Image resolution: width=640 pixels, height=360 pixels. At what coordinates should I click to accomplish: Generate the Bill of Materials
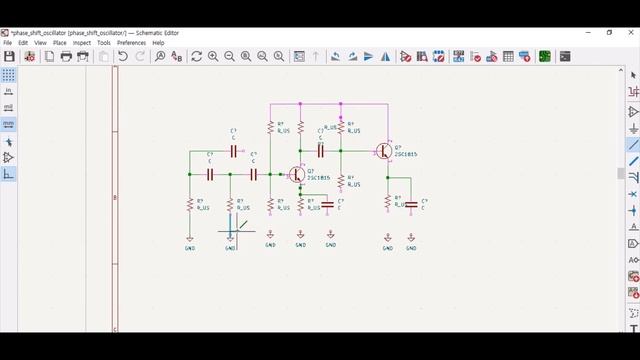(x=524, y=56)
